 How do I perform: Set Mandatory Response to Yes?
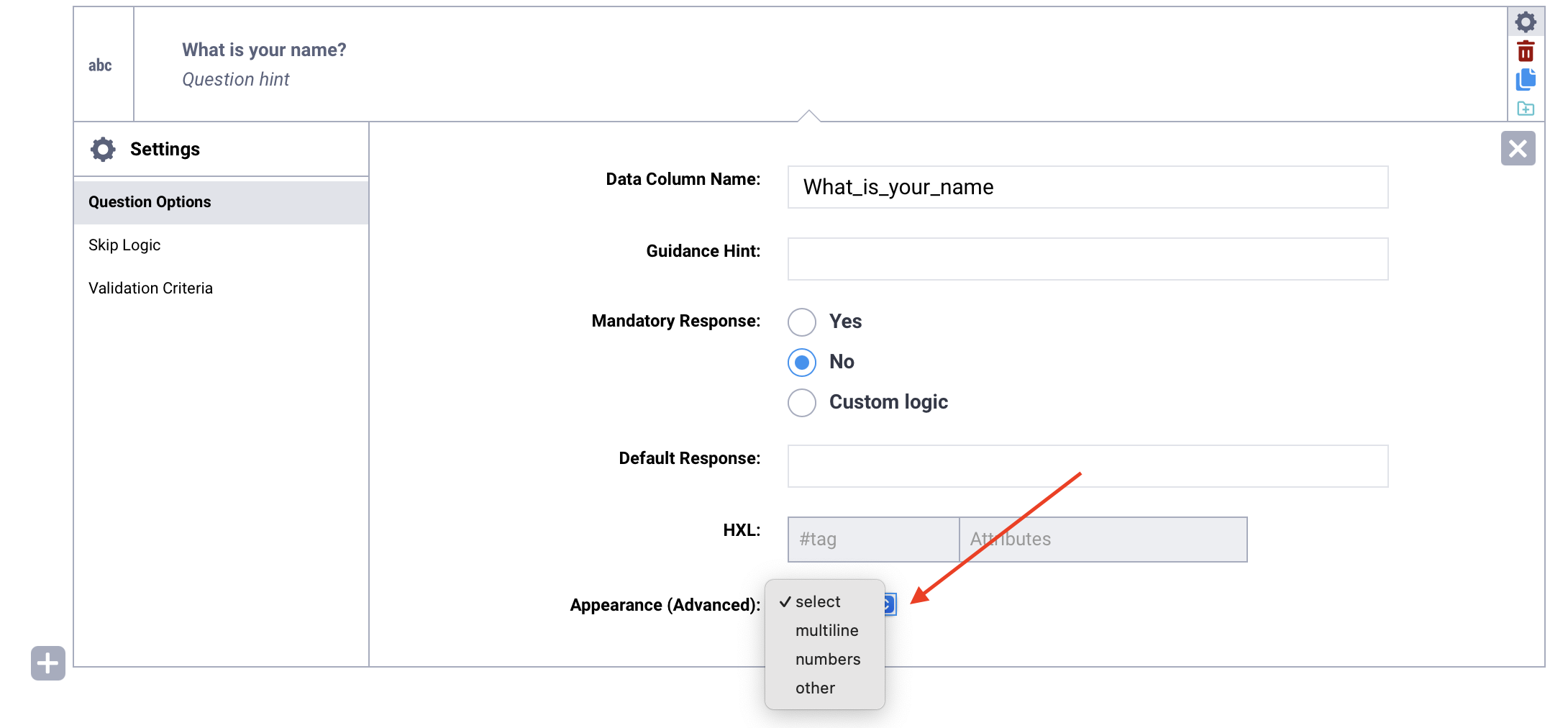pos(801,322)
